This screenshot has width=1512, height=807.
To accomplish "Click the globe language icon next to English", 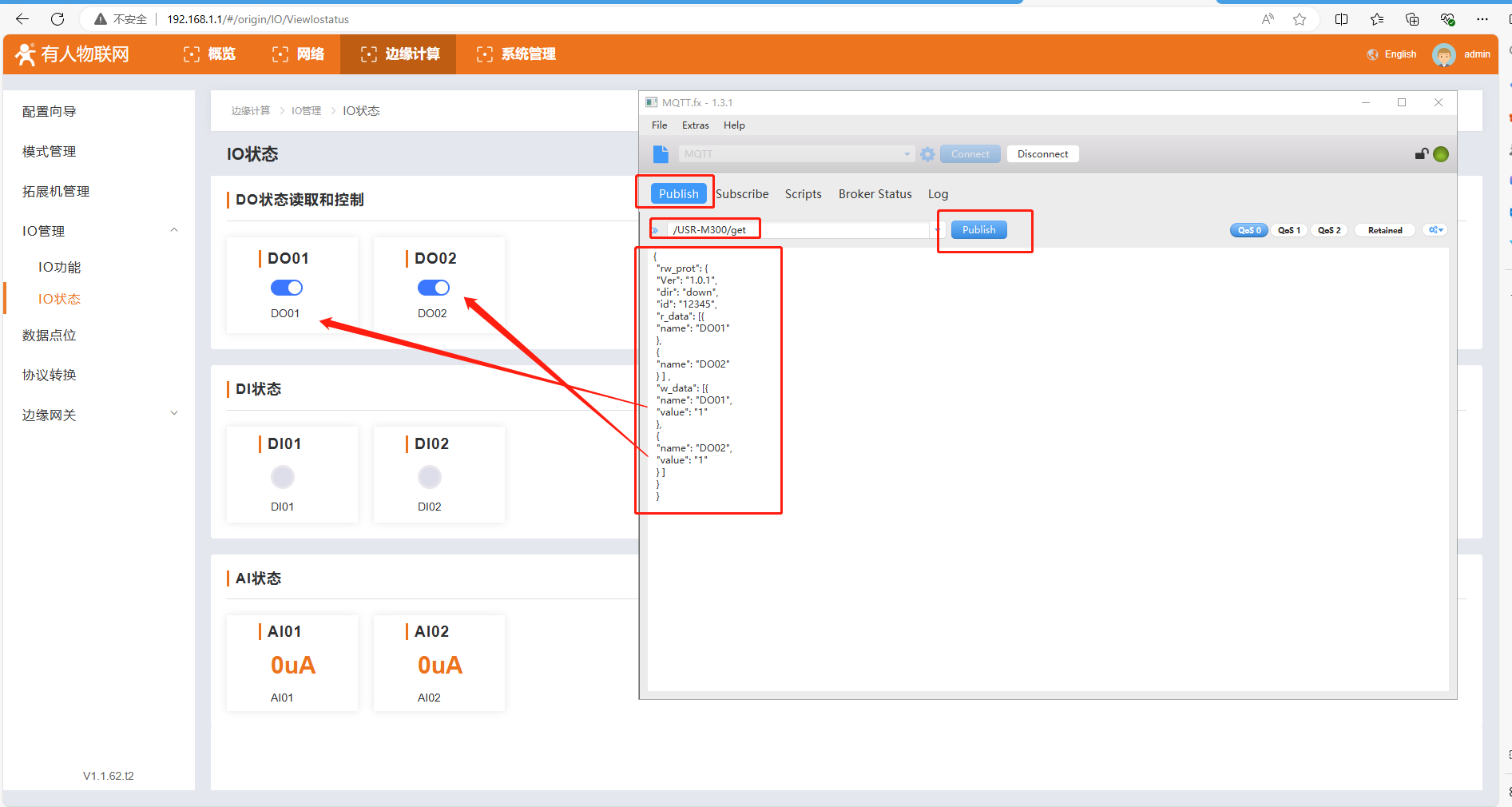I will click(x=1372, y=54).
